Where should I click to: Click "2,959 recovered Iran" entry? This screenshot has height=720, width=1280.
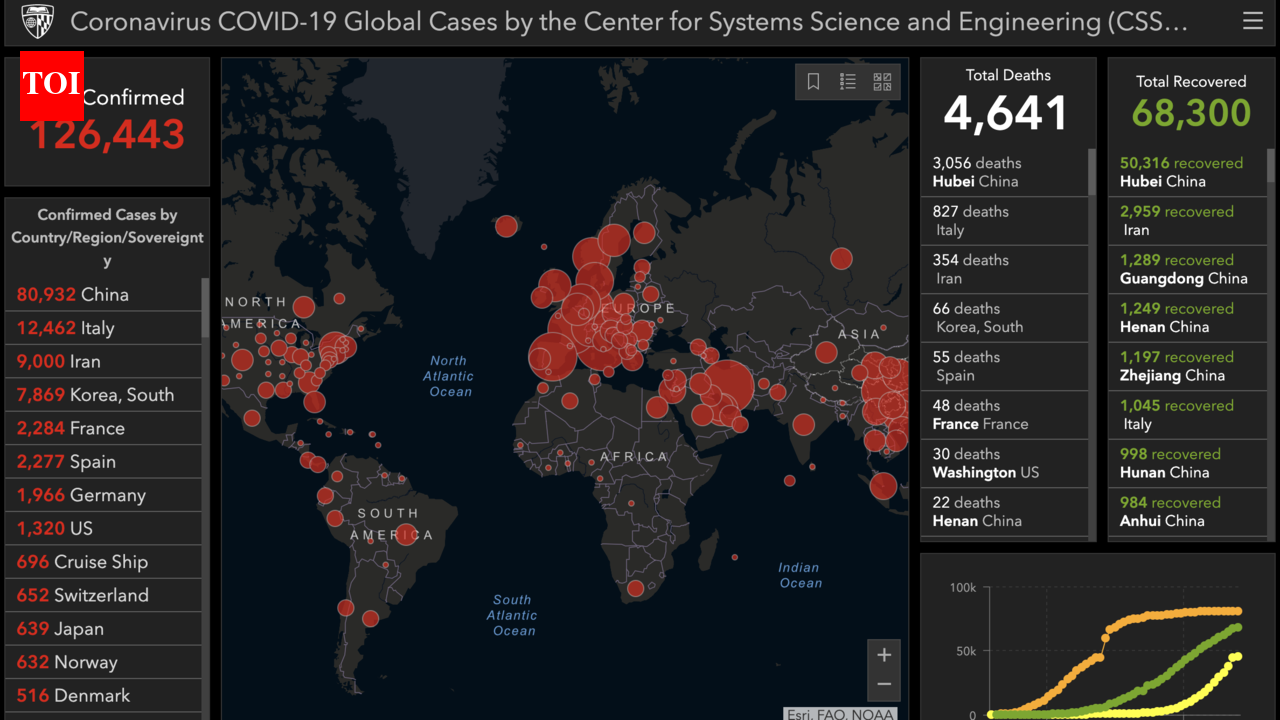point(1188,221)
